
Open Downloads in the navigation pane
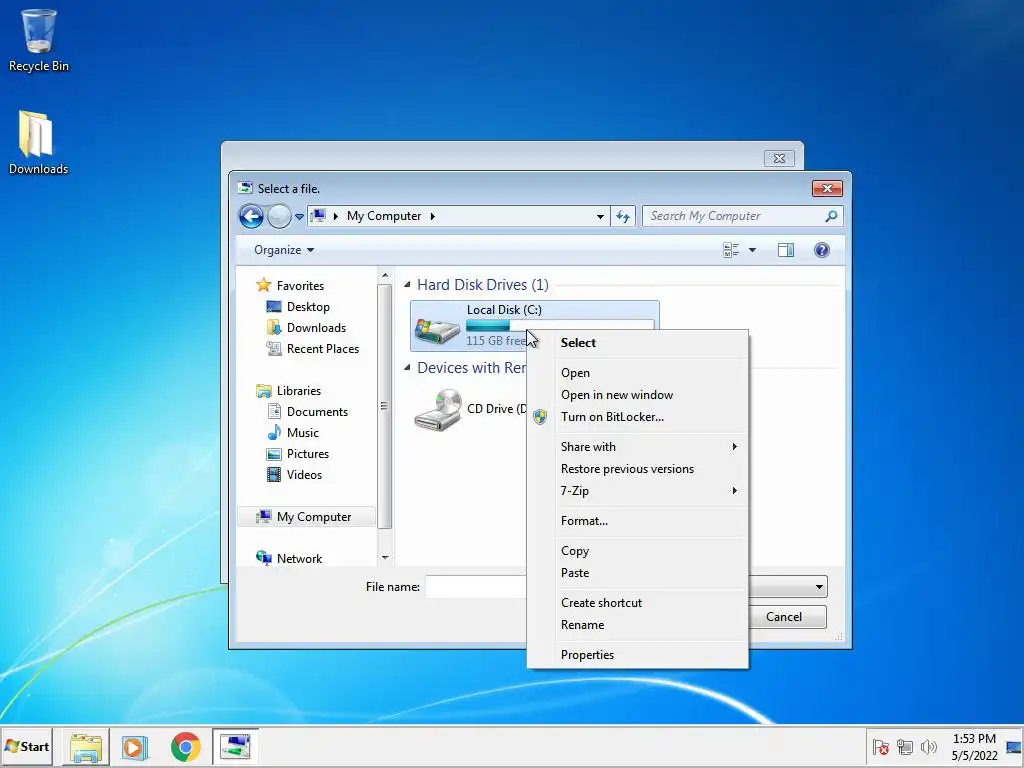(306, 328)
